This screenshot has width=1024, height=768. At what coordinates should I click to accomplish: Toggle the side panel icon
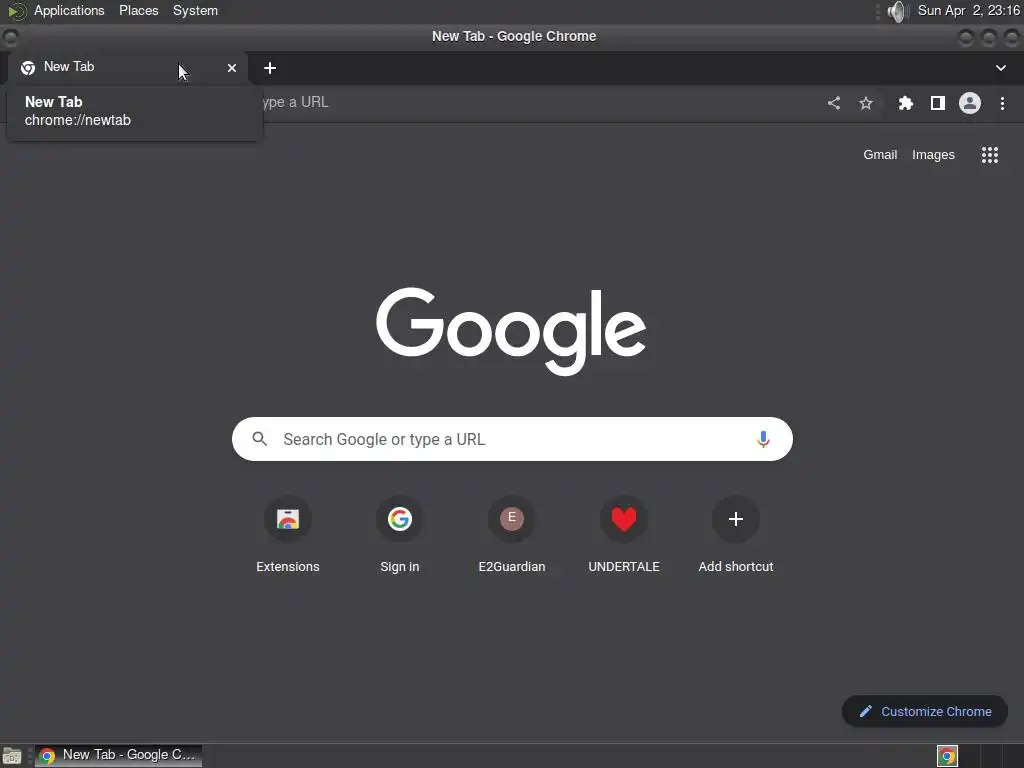[938, 103]
